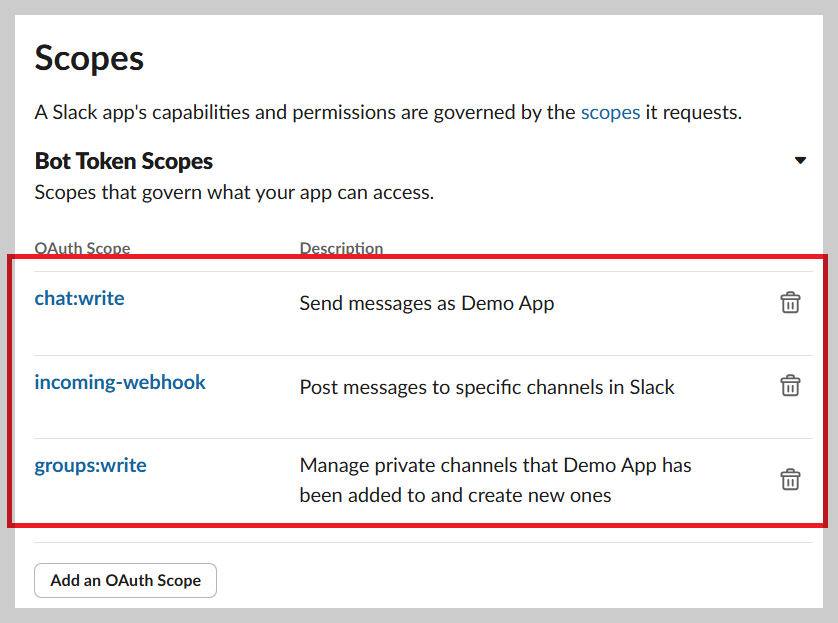
Task: Collapse the Bot Token Scopes section
Action: click(800, 161)
